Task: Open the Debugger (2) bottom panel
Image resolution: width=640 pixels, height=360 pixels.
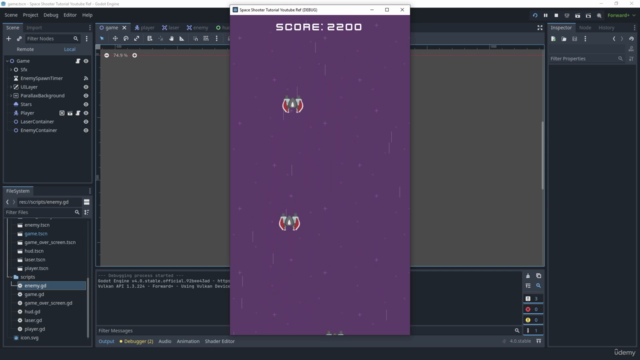Action: coord(136,341)
